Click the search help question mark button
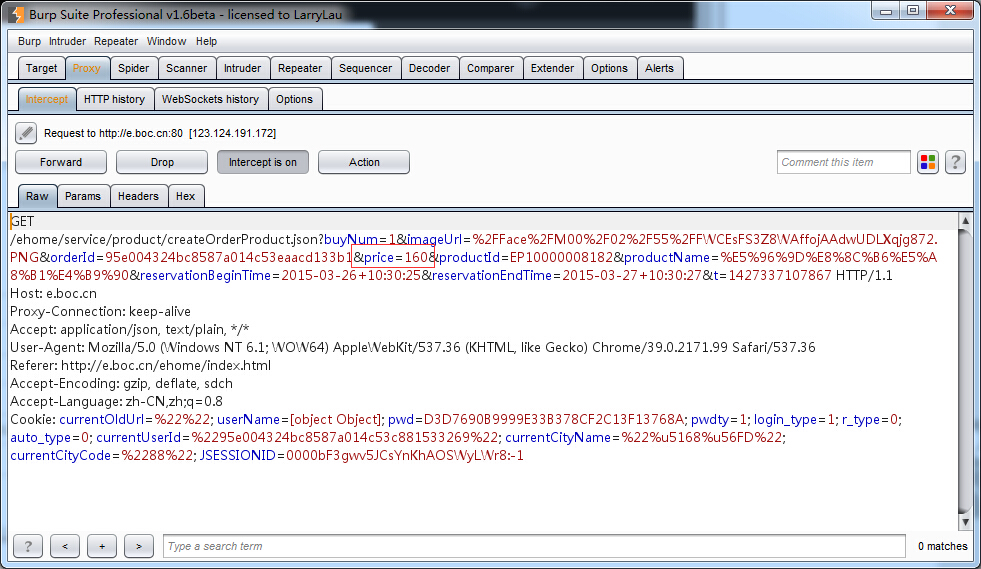Image resolution: width=981 pixels, height=569 pixels. 28,546
